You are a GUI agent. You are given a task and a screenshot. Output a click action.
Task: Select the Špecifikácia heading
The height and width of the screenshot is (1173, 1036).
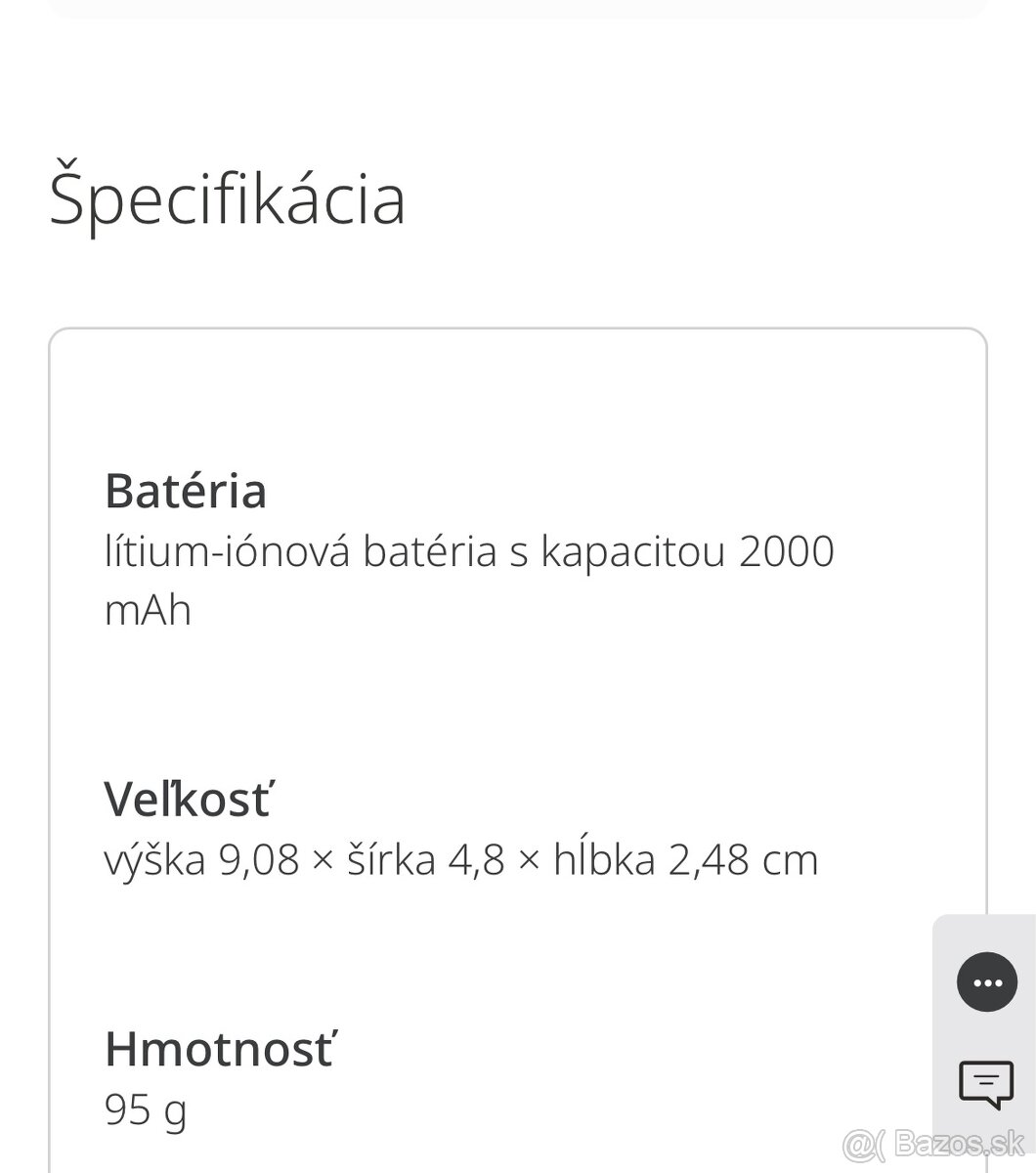[227, 199]
